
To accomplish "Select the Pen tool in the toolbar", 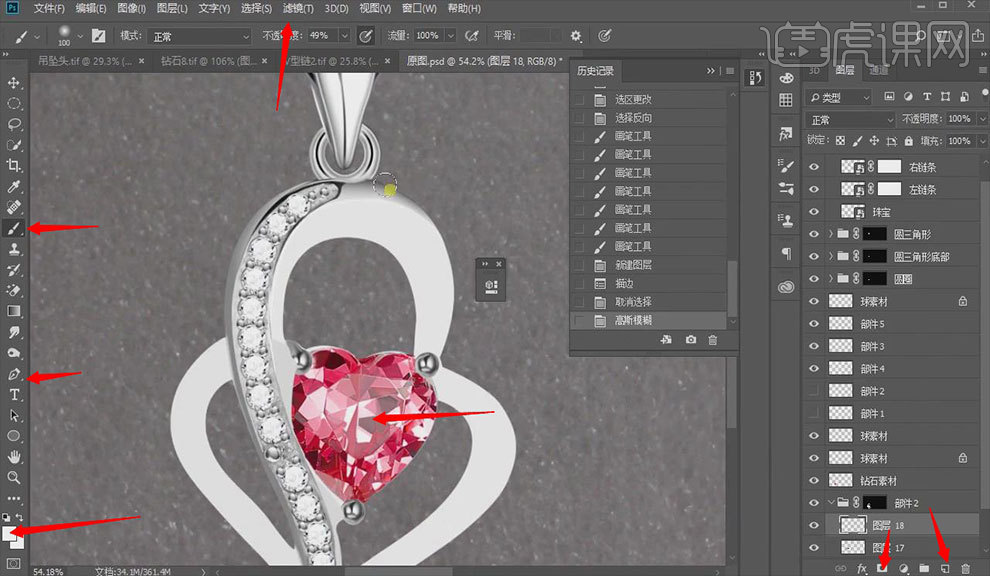I will 14,374.
